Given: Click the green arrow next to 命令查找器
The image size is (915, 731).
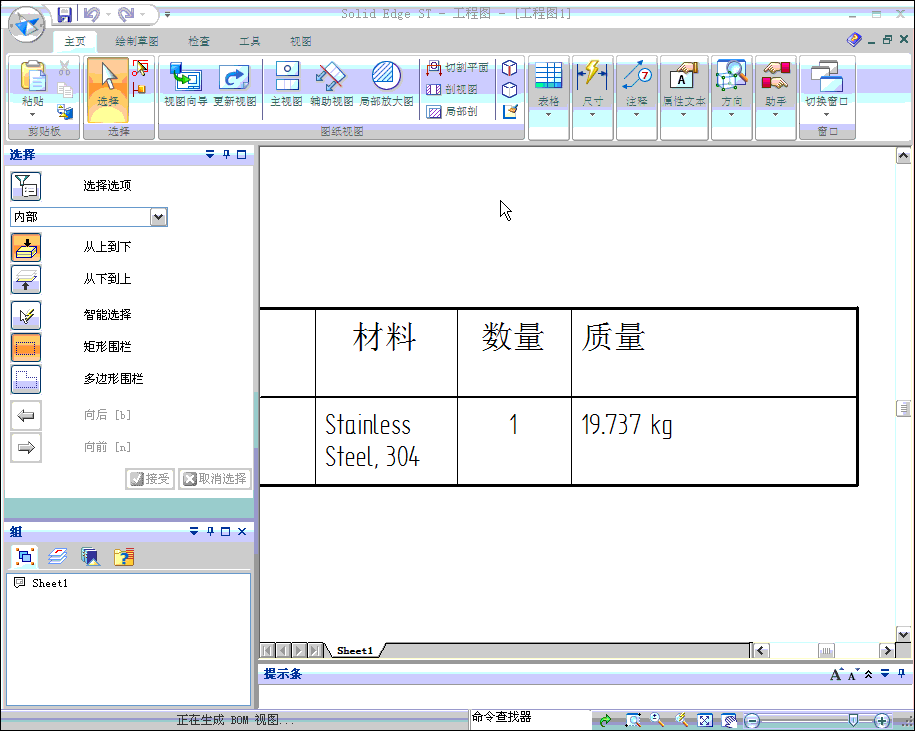Looking at the screenshot, I should point(605,720).
